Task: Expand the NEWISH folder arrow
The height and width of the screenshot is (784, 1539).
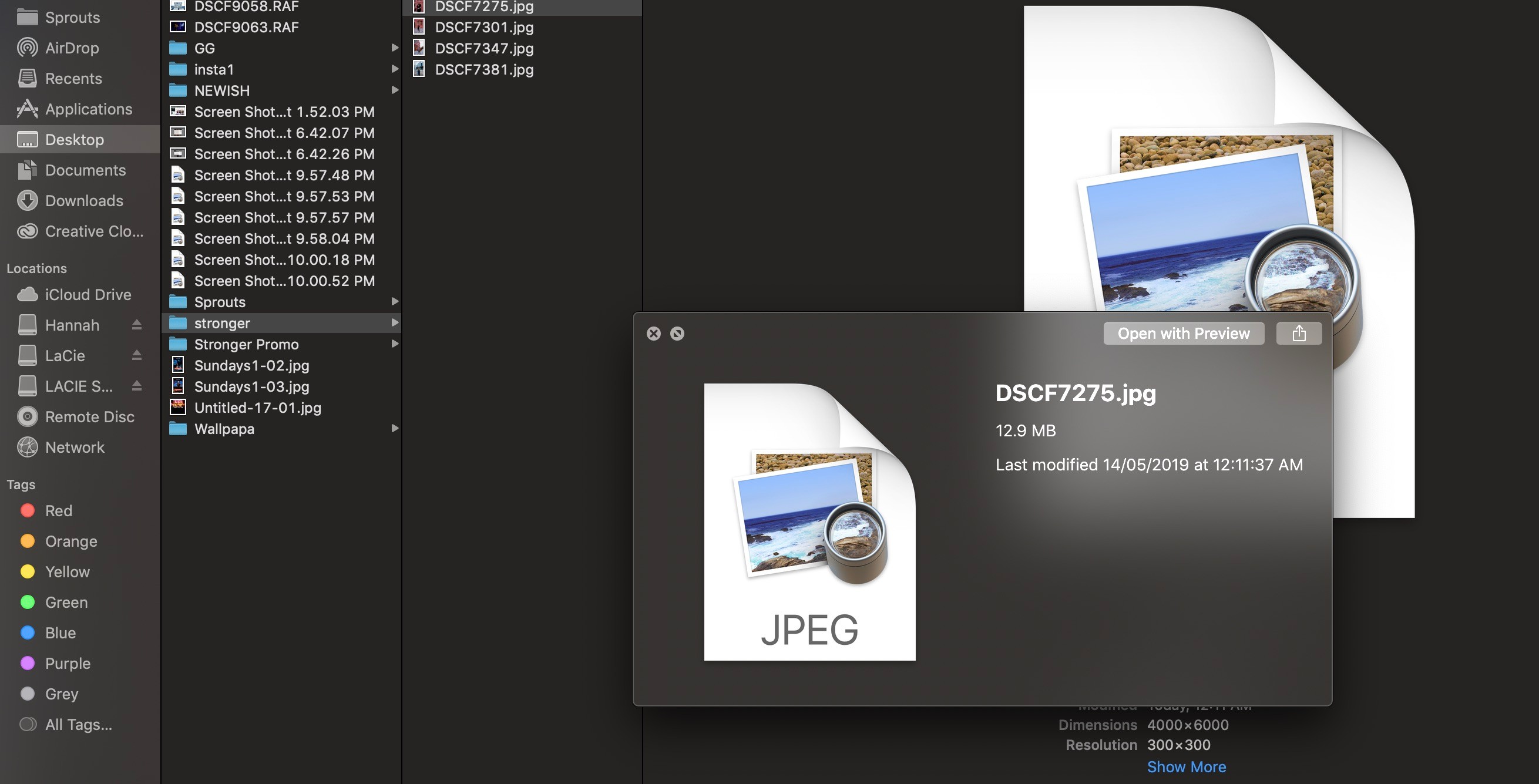Action: tap(394, 90)
